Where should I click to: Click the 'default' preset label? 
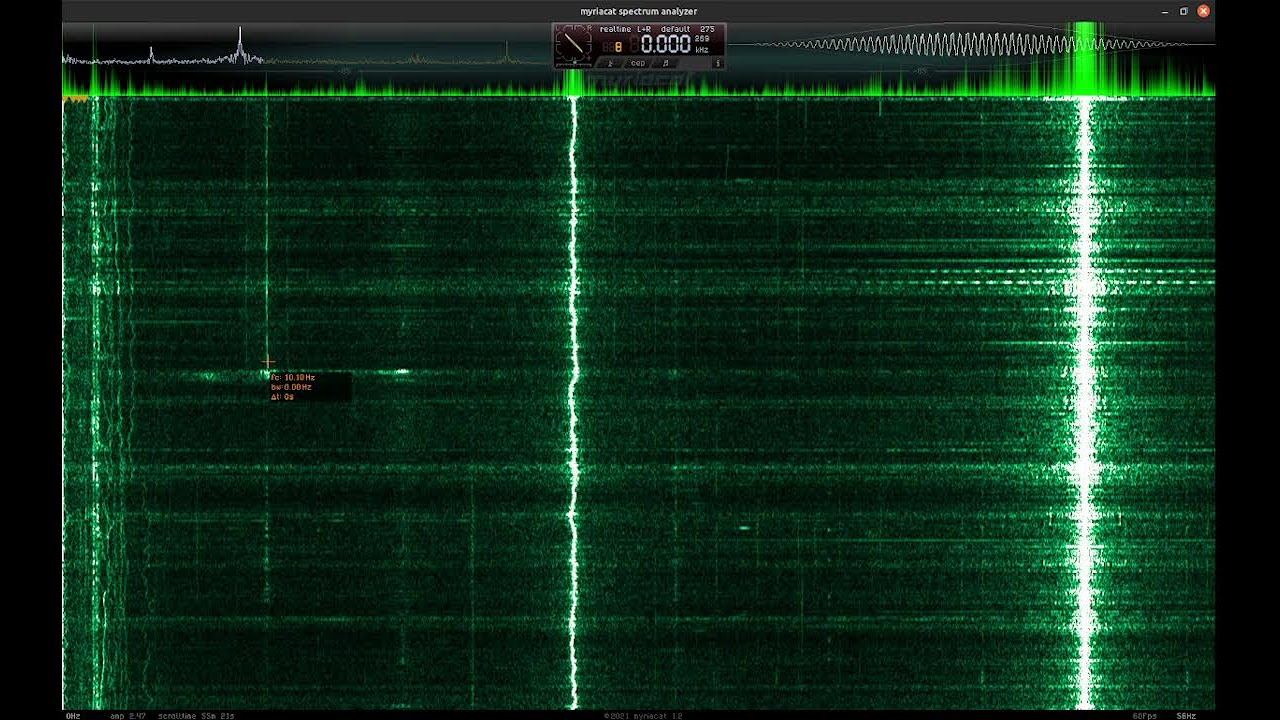(675, 29)
